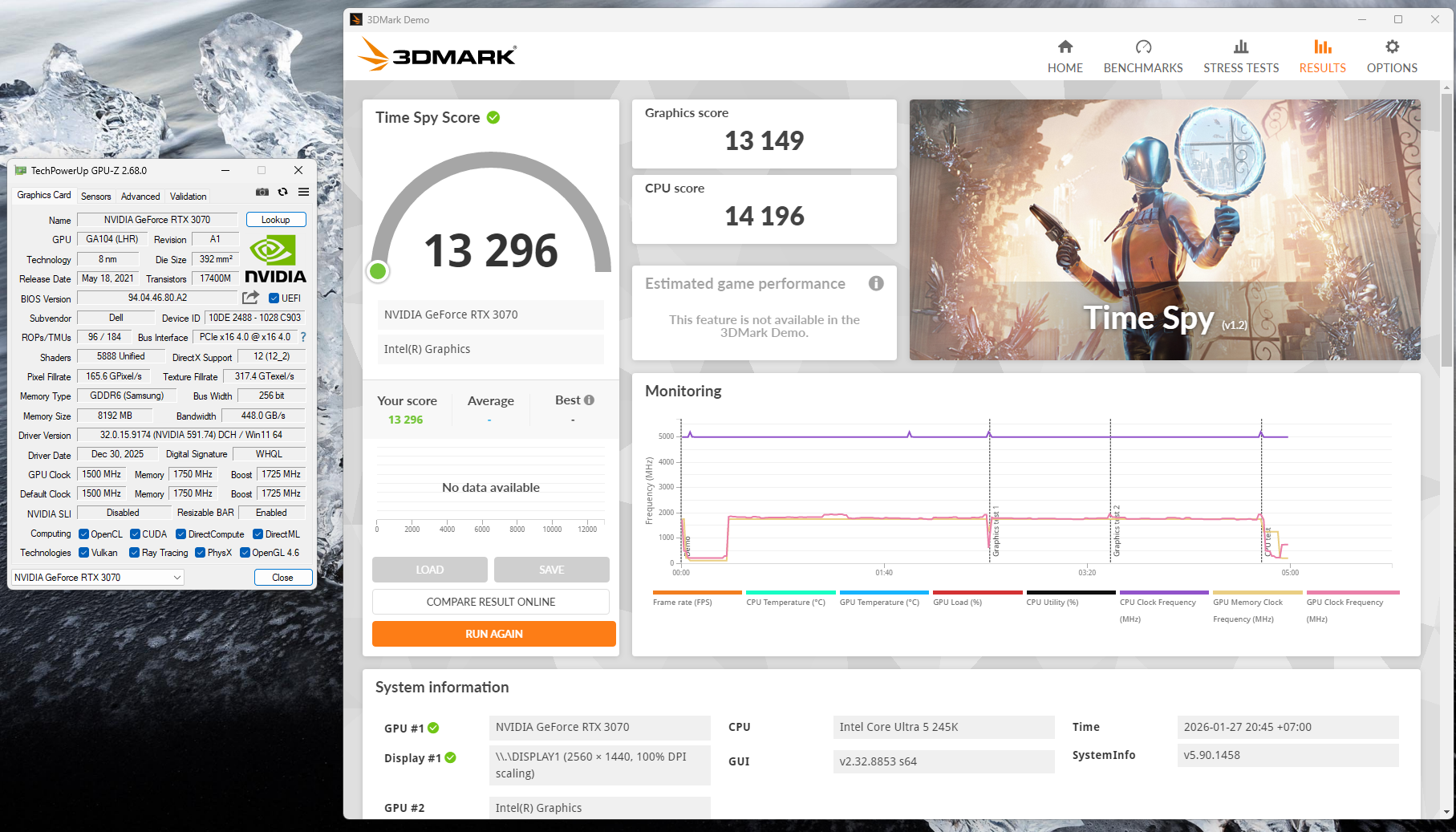The height and width of the screenshot is (832, 1456).
Task: Open Options gear icon in 3DMark
Action: coord(1392,47)
